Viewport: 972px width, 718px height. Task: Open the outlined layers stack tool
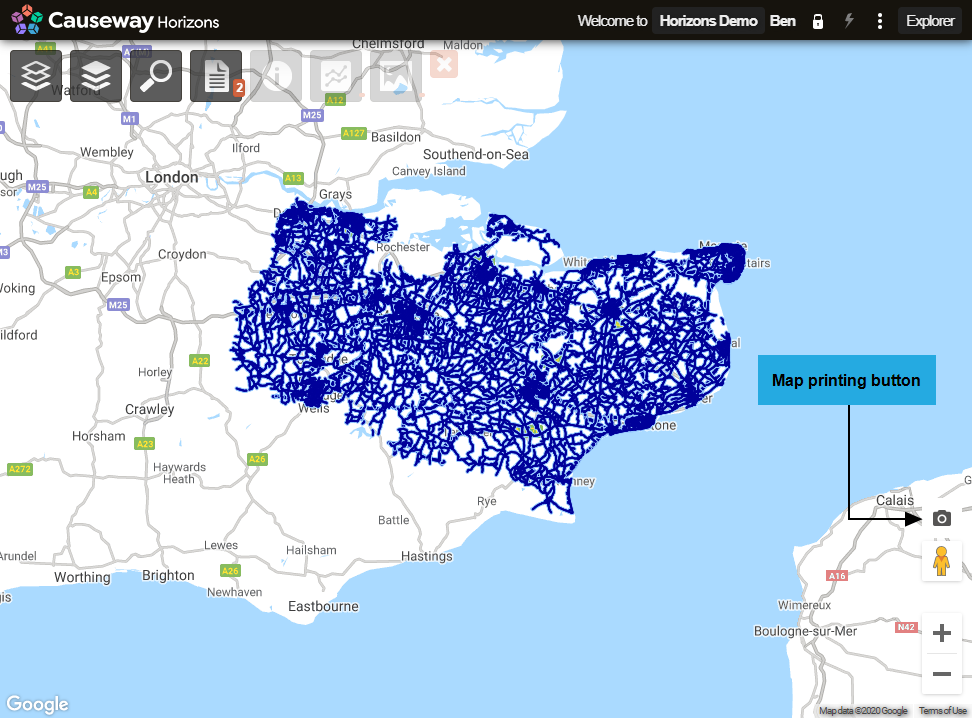pos(36,76)
